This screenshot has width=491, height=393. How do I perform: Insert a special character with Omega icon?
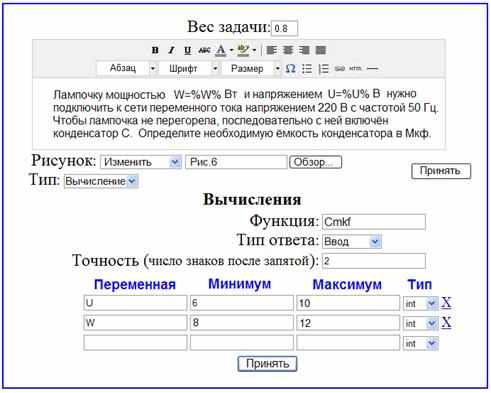pos(291,69)
